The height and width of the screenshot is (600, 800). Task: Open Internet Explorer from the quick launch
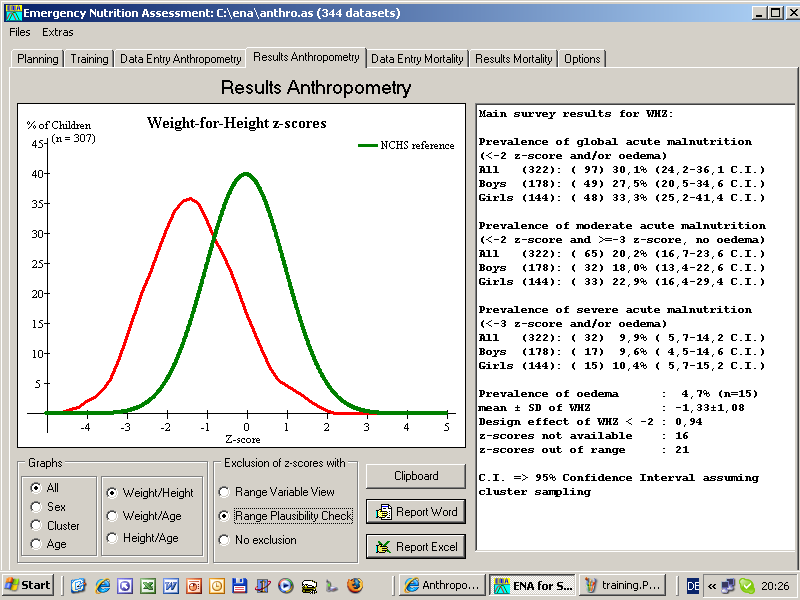(x=101, y=585)
